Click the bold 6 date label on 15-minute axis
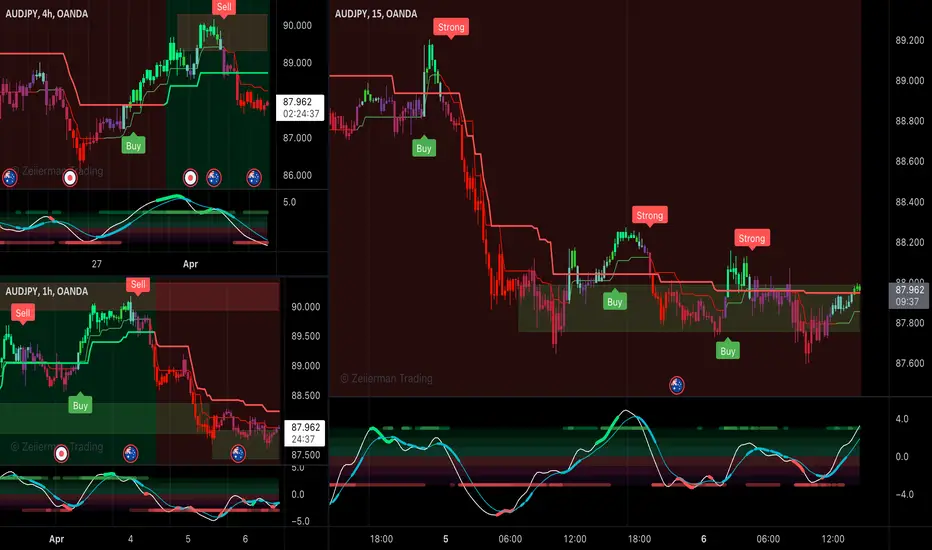The height and width of the screenshot is (550, 932). (x=703, y=539)
